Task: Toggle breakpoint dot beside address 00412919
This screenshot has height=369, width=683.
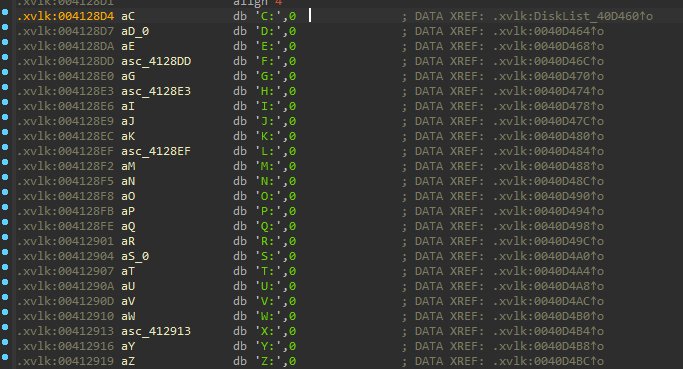Action: tap(5, 357)
